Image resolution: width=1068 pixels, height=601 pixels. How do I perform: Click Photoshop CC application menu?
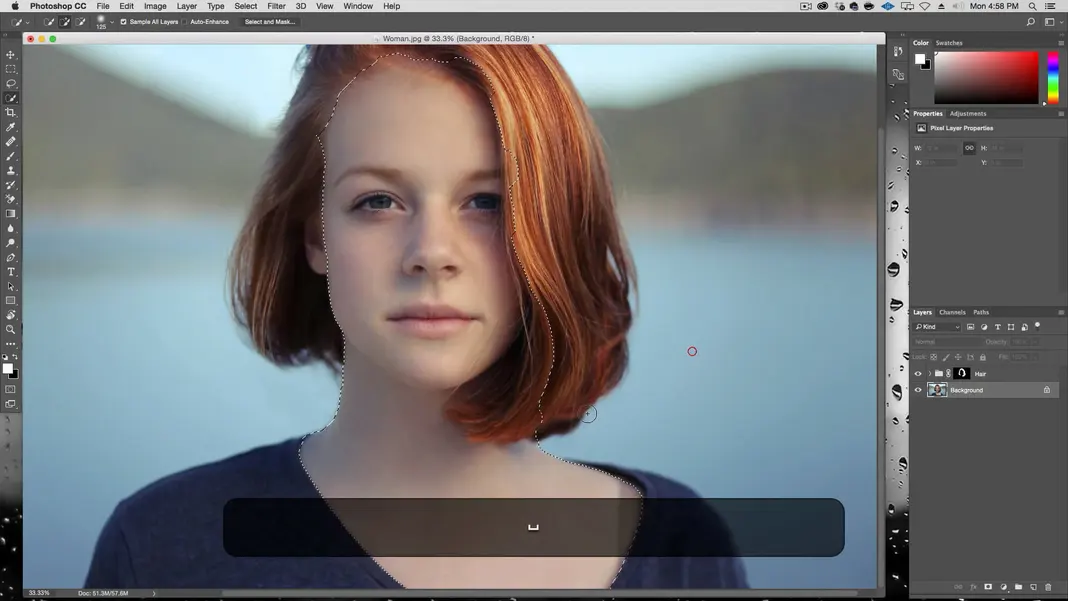58,6
